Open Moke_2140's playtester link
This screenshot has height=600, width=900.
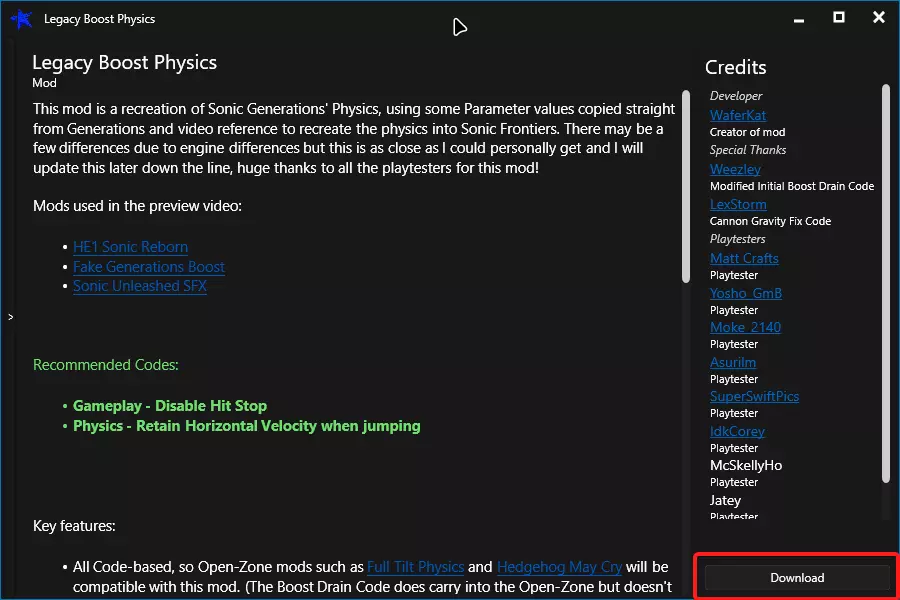pyautogui.click(x=745, y=327)
